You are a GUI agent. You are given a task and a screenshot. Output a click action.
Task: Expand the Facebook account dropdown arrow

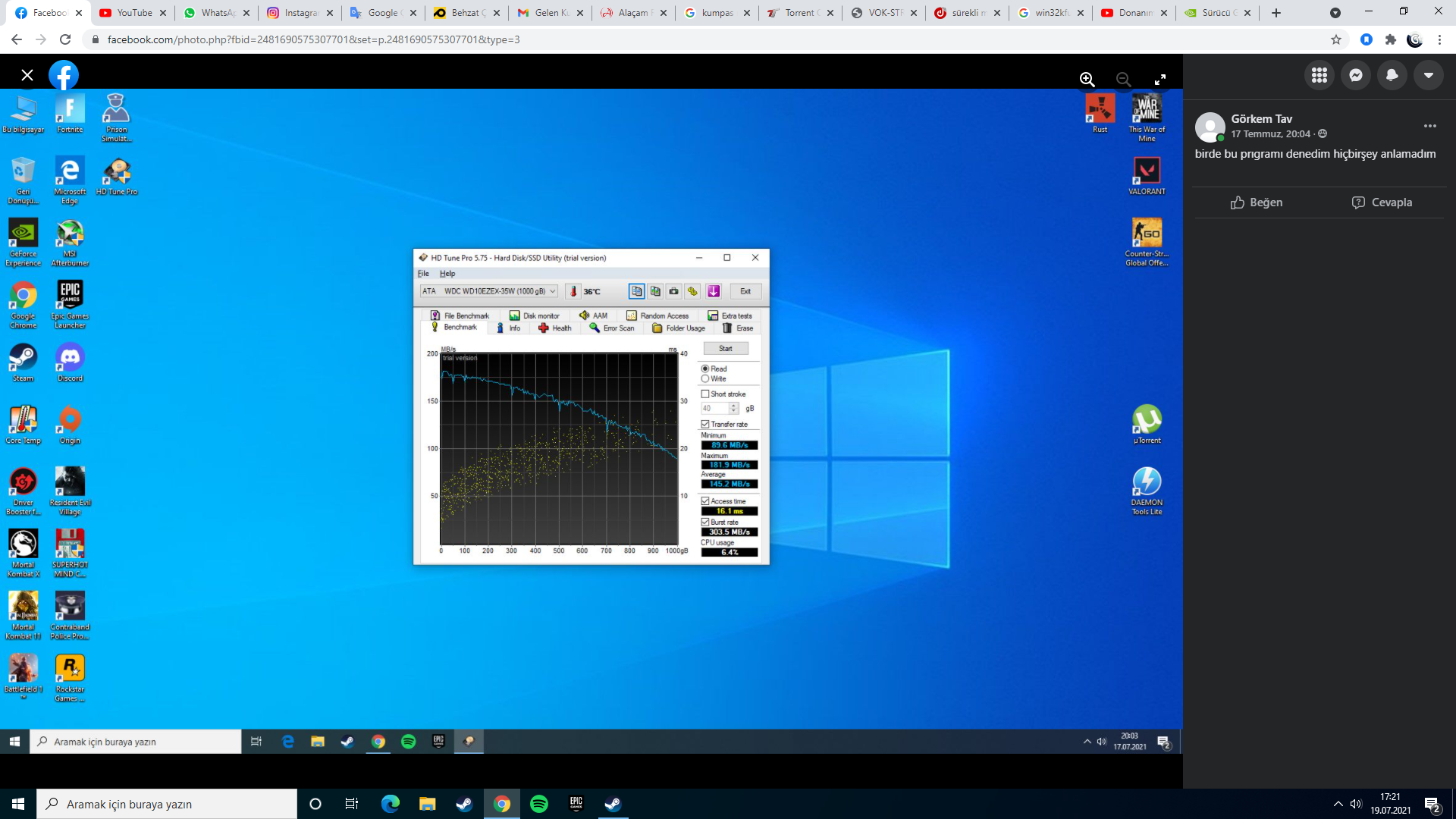1429,75
